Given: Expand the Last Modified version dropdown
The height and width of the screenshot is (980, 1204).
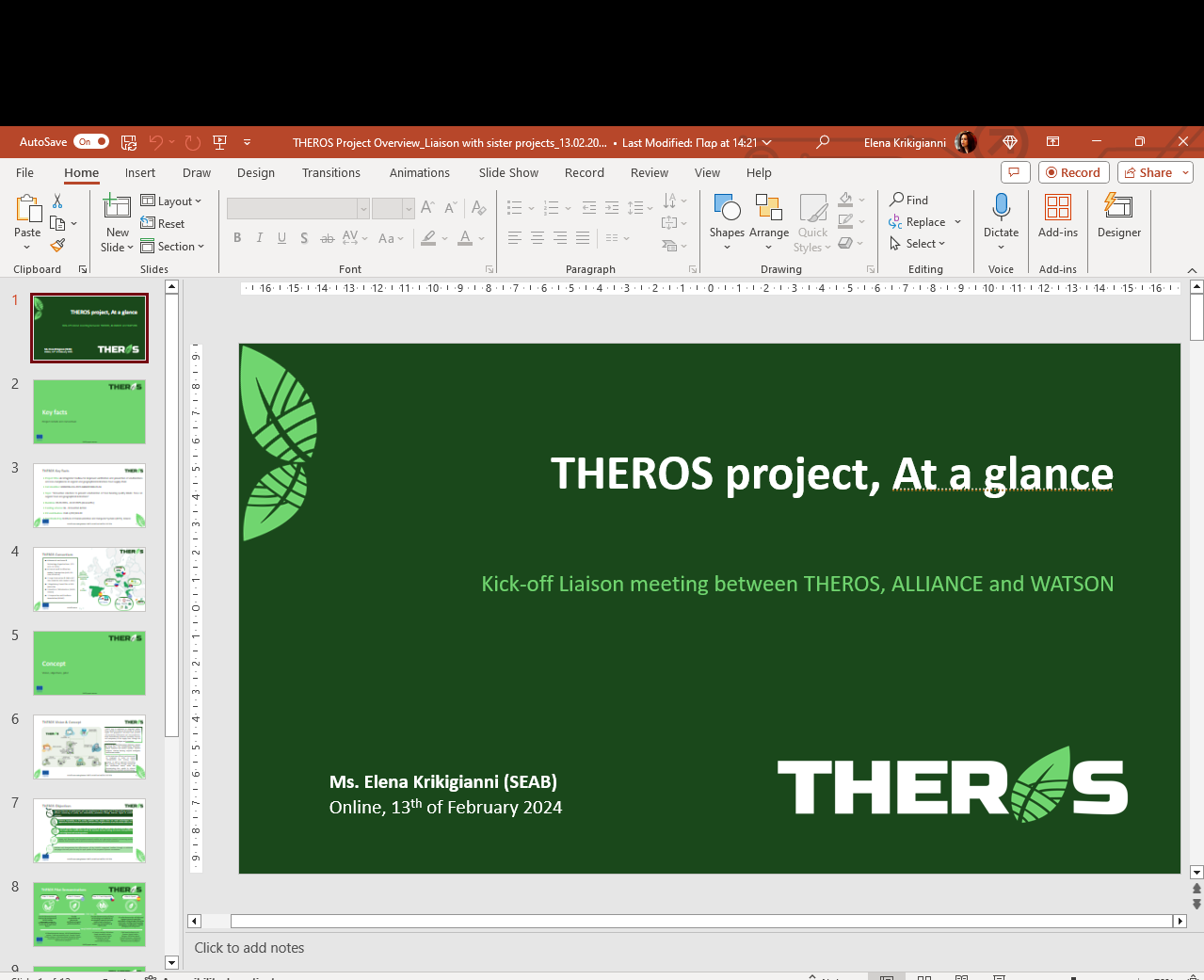Looking at the screenshot, I should pos(767,142).
